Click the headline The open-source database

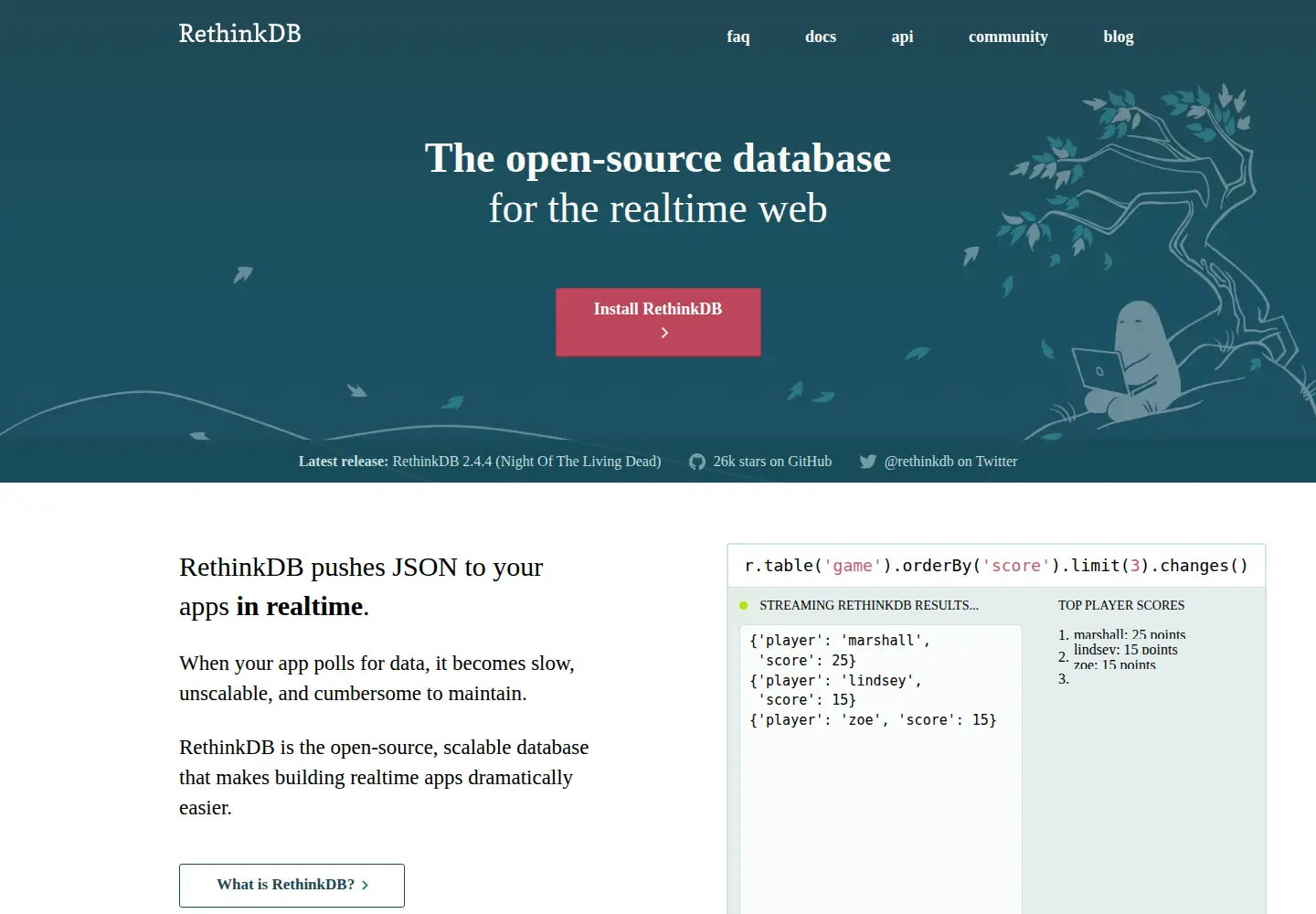[x=658, y=157]
